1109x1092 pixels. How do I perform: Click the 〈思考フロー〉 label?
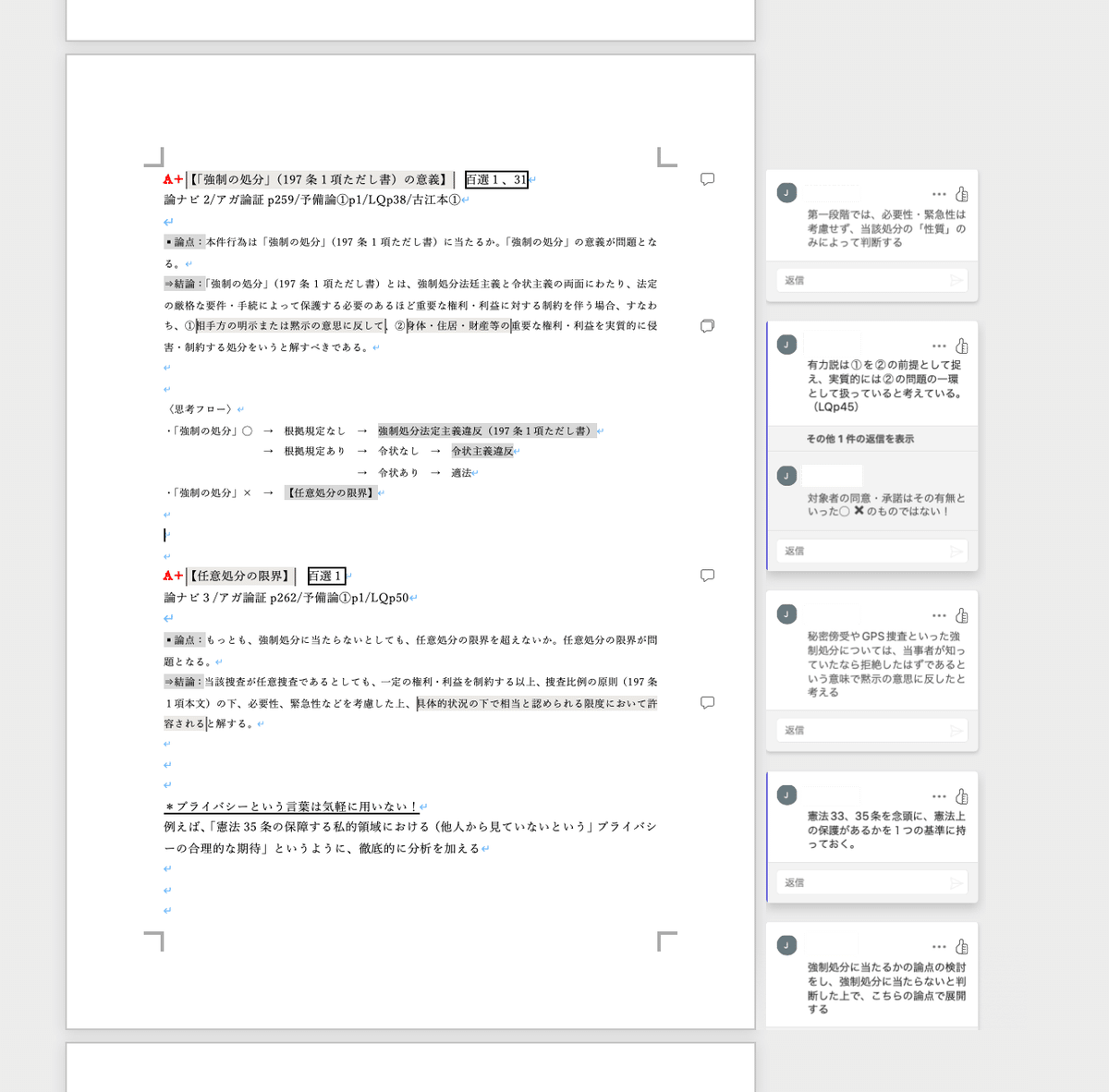pyautogui.click(x=200, y=409)
